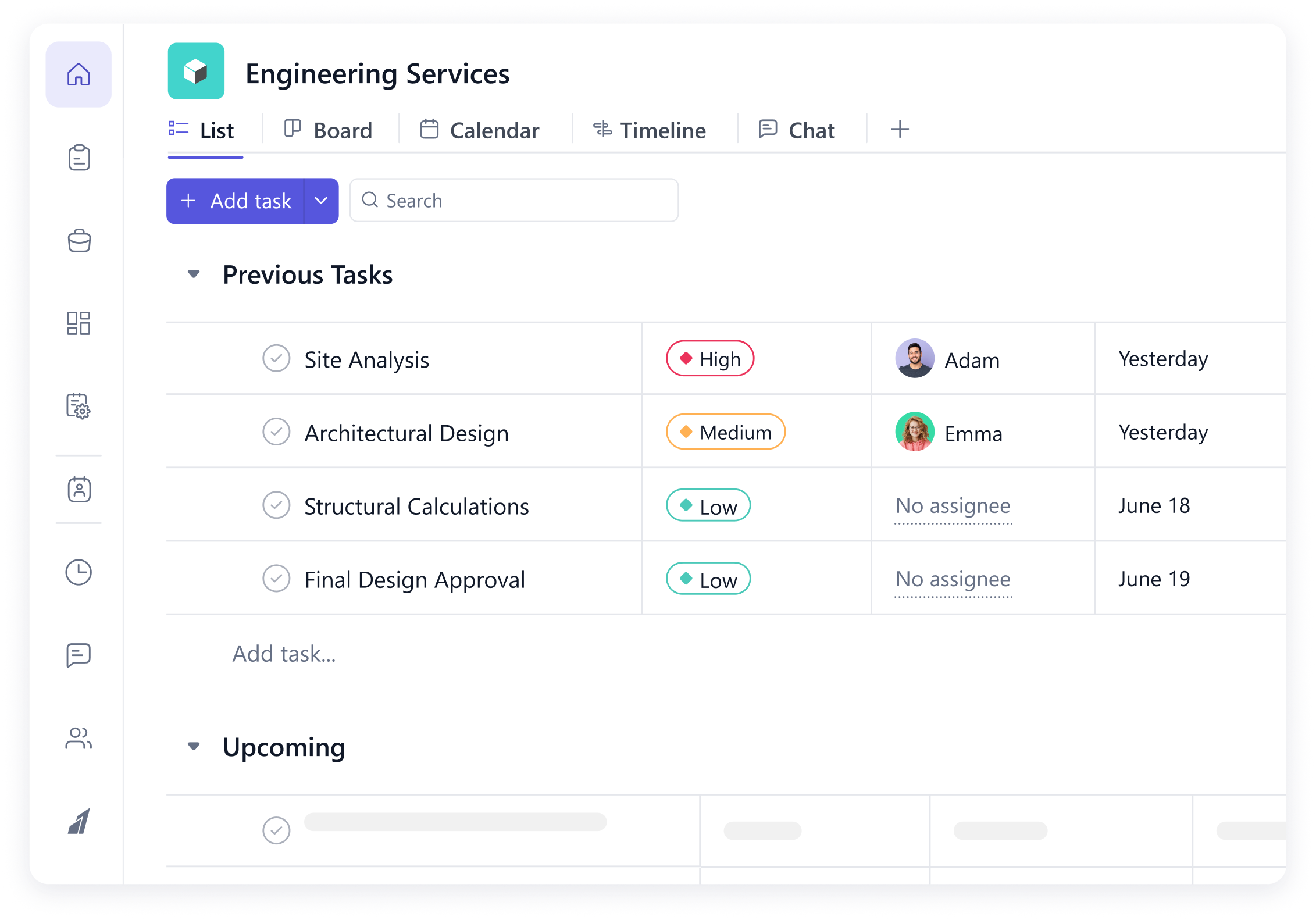Open the dashboard grid sidebar icon
Screen dimensions: 1316x920
[79, 323]
